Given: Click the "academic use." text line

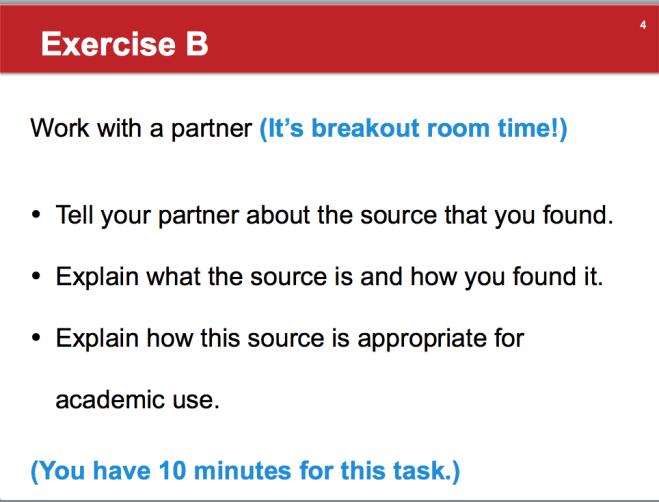Looking at the screenshot, I should 136,400.
